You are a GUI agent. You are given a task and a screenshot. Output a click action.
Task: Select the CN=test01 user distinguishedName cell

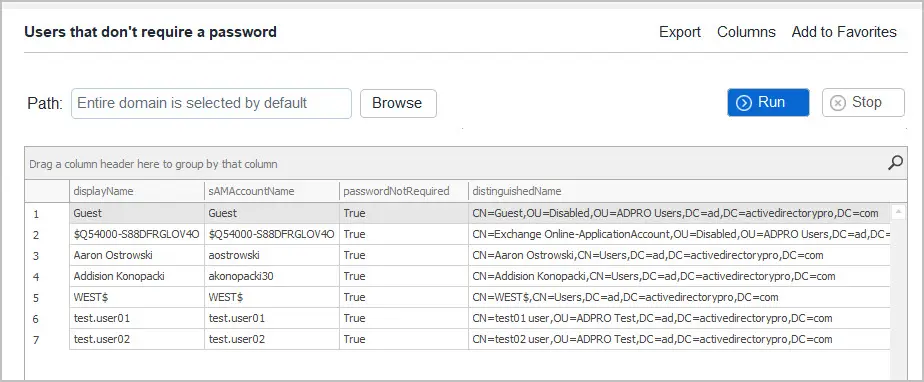click(679, 318)
